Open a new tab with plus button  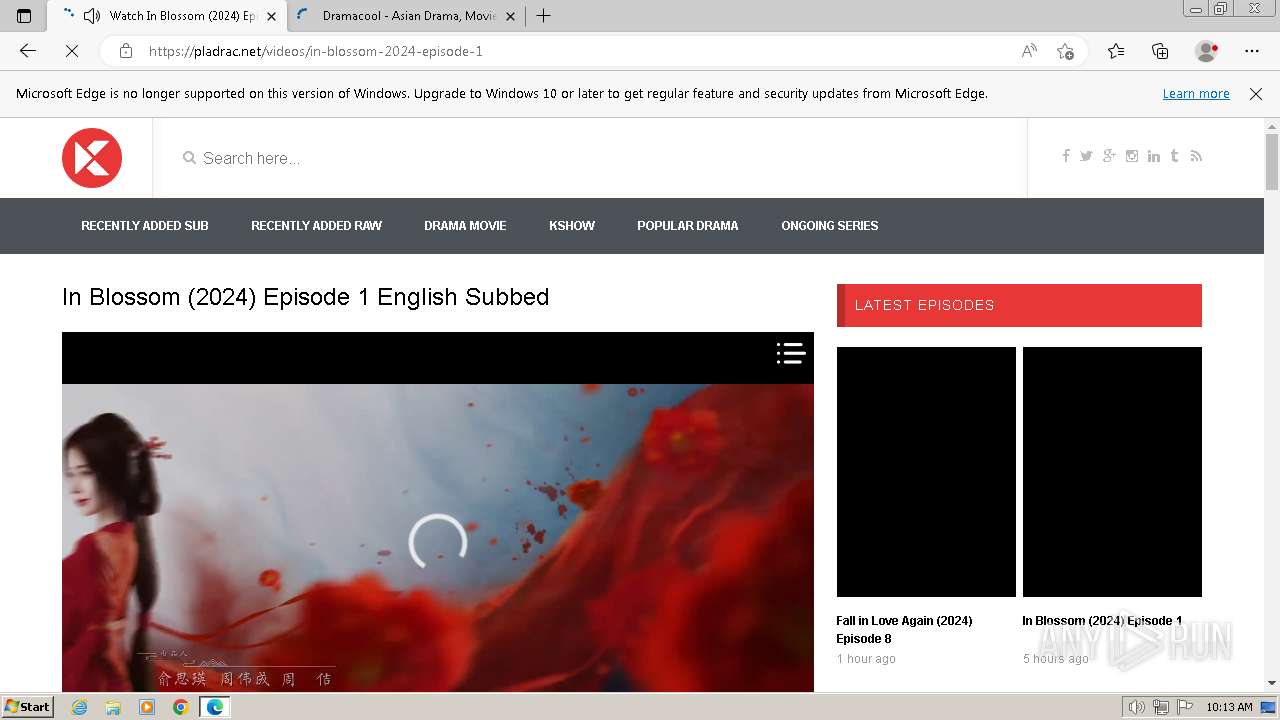[x=543, y=16]
